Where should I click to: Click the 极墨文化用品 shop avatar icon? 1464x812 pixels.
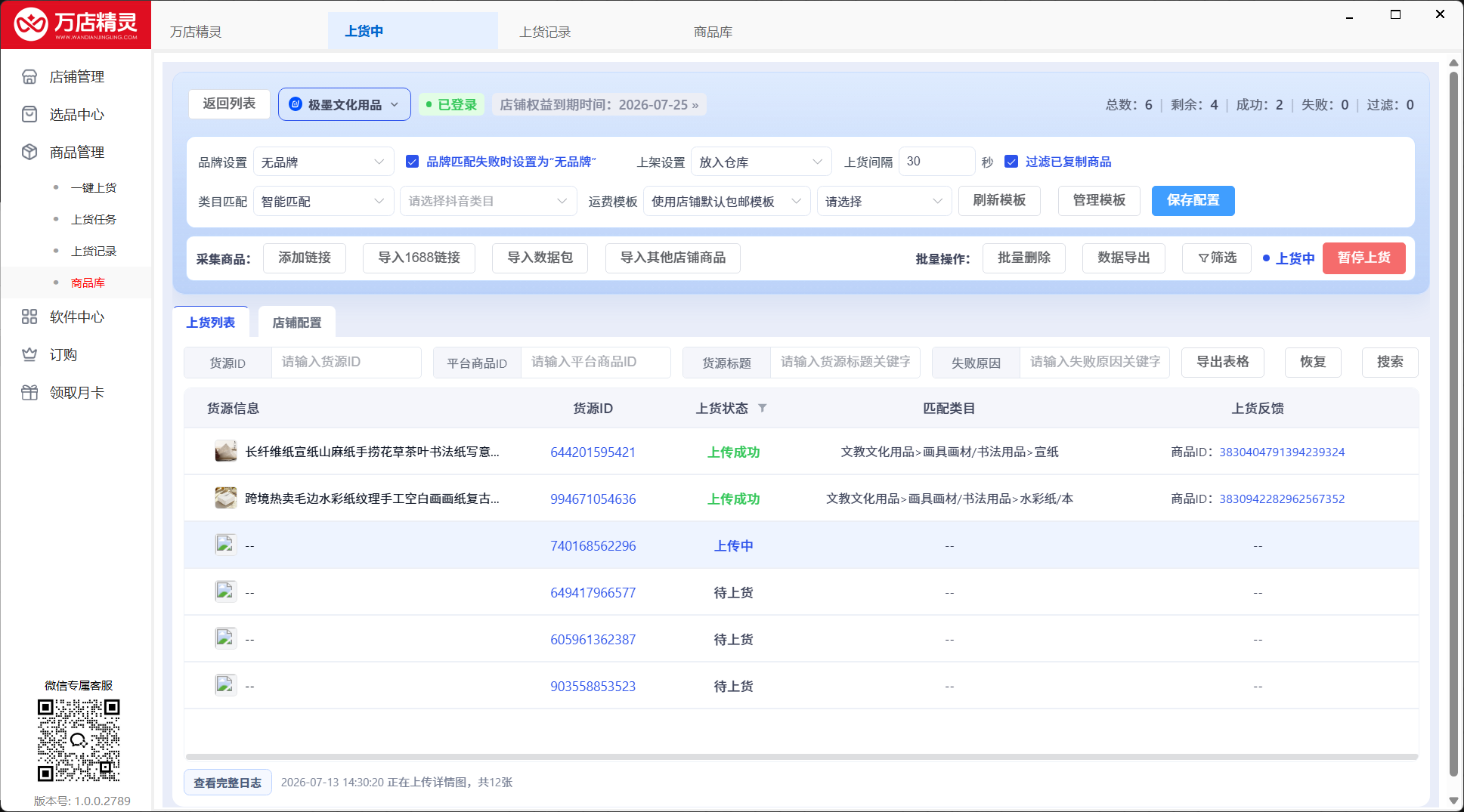pos(296,104)
